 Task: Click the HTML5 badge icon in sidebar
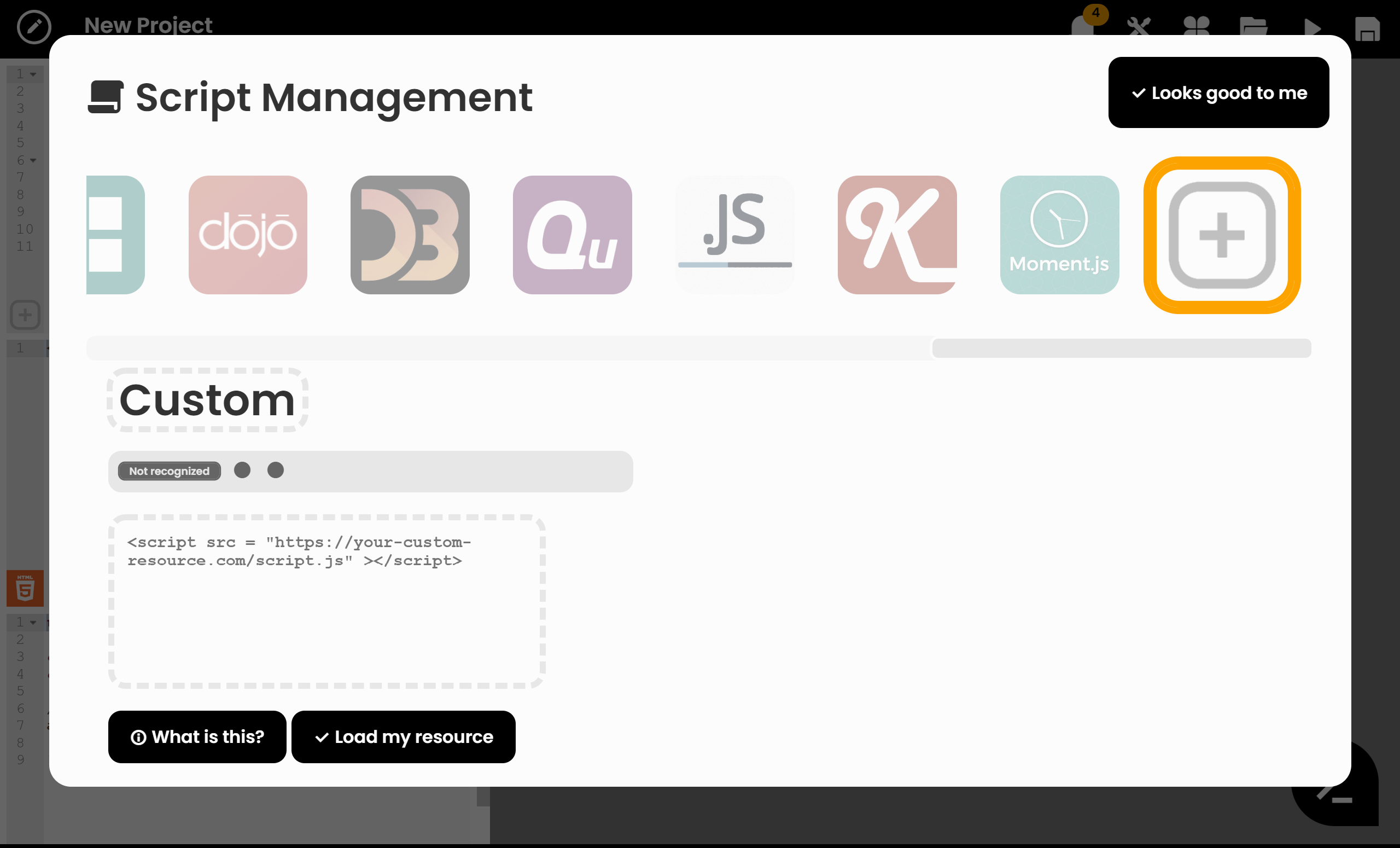[25, 588]
